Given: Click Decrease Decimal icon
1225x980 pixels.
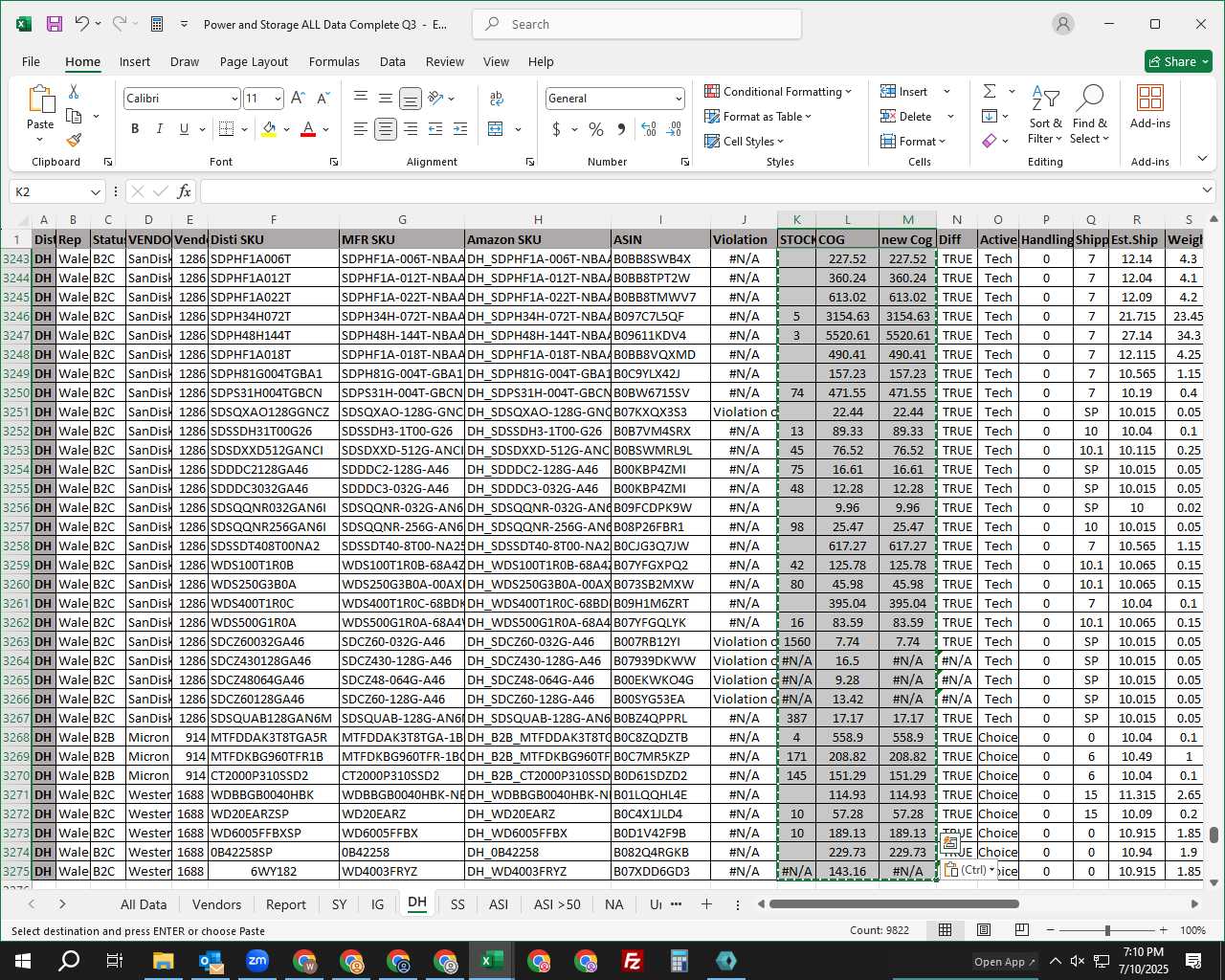Looking at the screenshot, I should [x=674, y=129].
